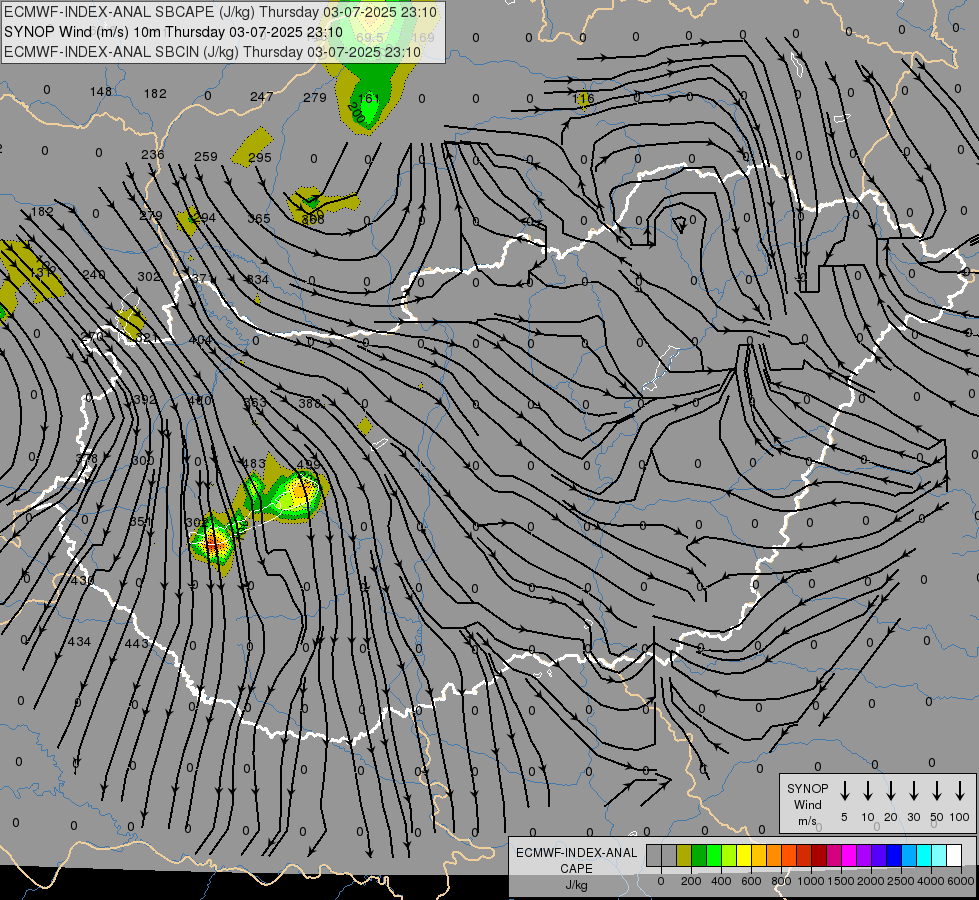Click the 434 CAPE value on the map
This screenshot has height=900, width=979.
pyautogui.click(x=79, y=641)
